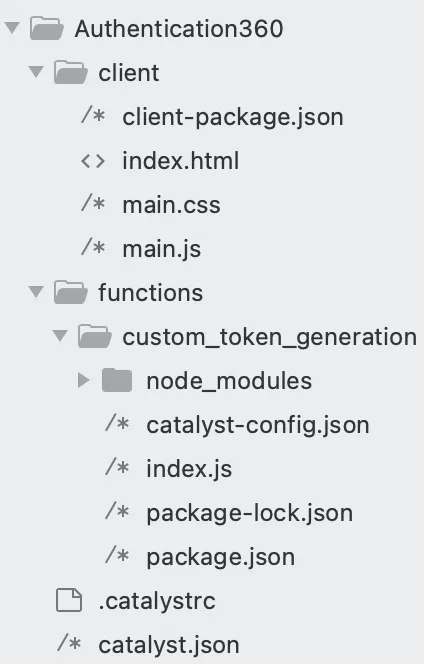Click the custom_token_generation folder icon

point(95,336)
